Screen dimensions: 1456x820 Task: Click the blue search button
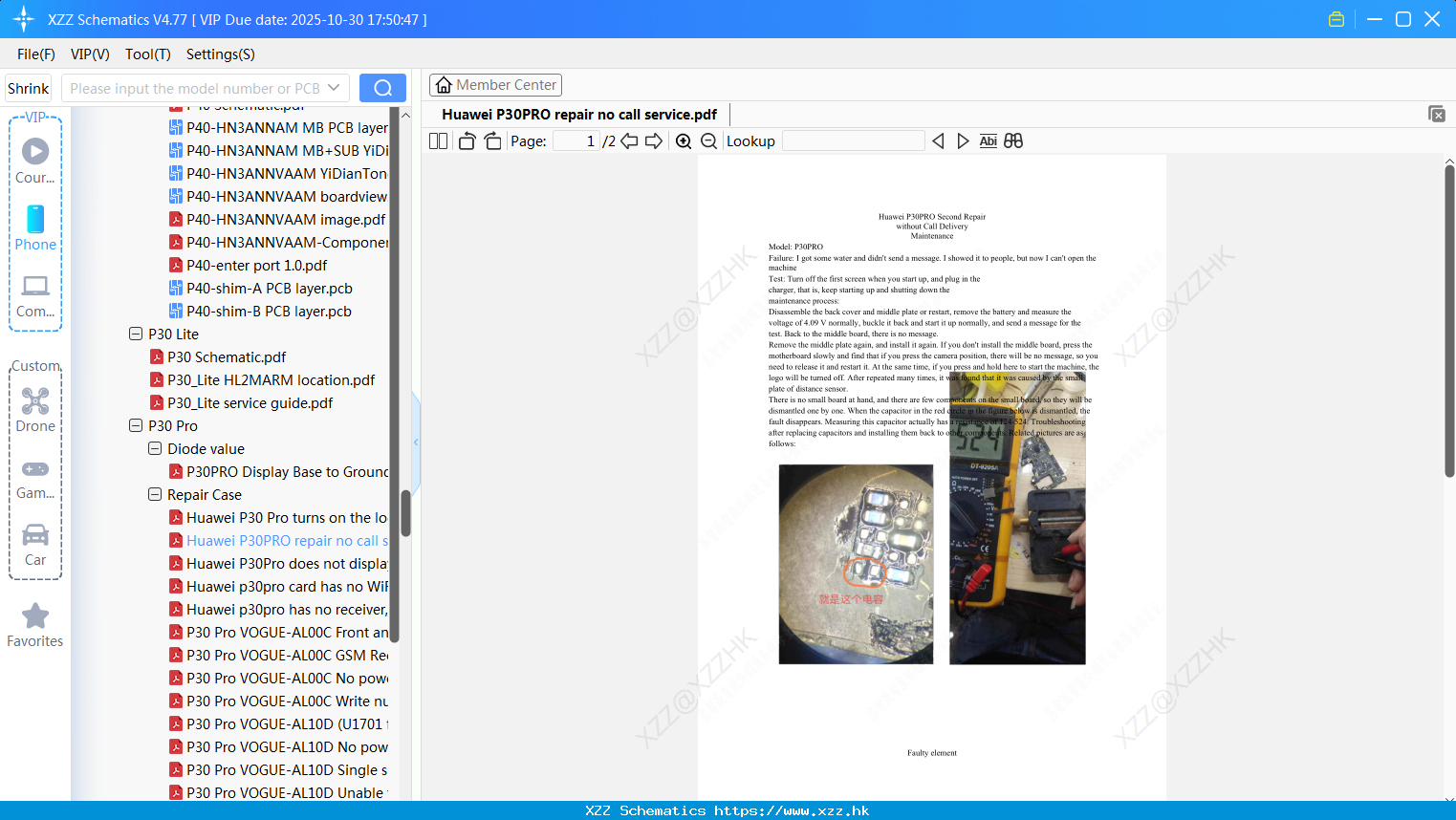(382, 88)
